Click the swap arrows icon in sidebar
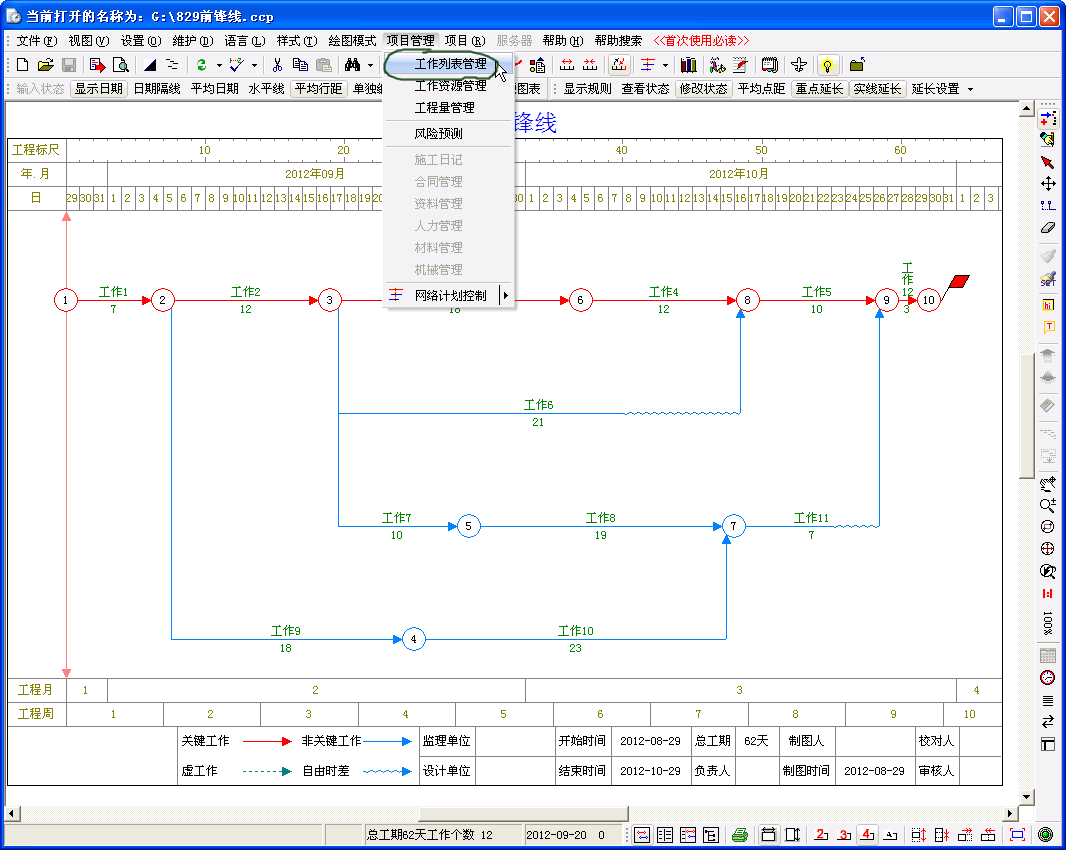The height and width of the screenshot is (850, 1066). (1048, 721)
